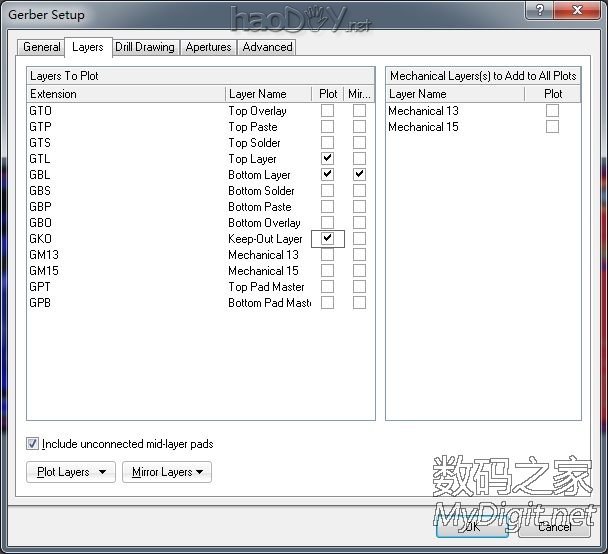This screenshot has width=608, height=554.
Task: Enable Plot for Top Paste (GTP)
Action: coord(327,127)
